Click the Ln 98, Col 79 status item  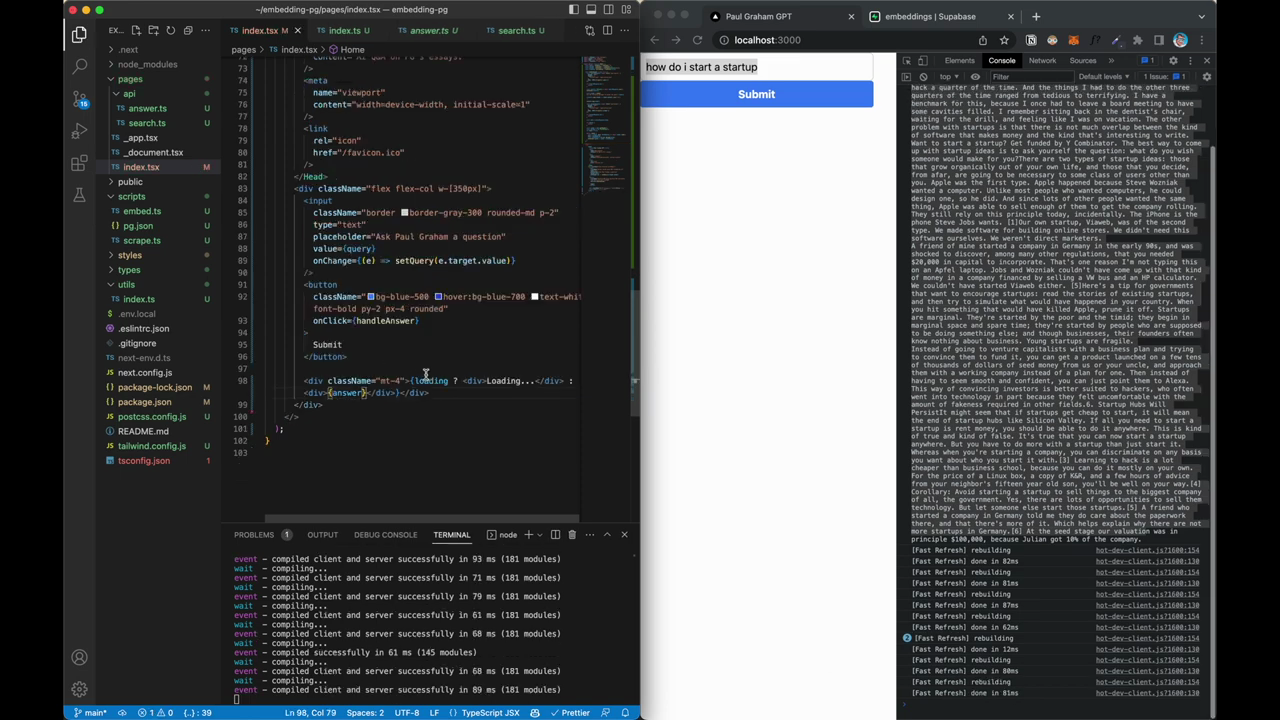(x=311, y=713)
